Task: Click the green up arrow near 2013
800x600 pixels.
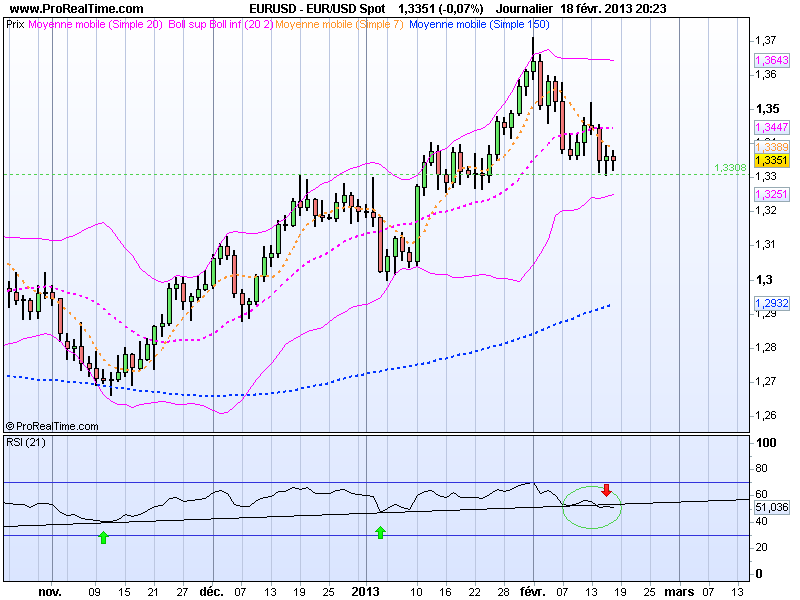Action: tap(380, 533)
